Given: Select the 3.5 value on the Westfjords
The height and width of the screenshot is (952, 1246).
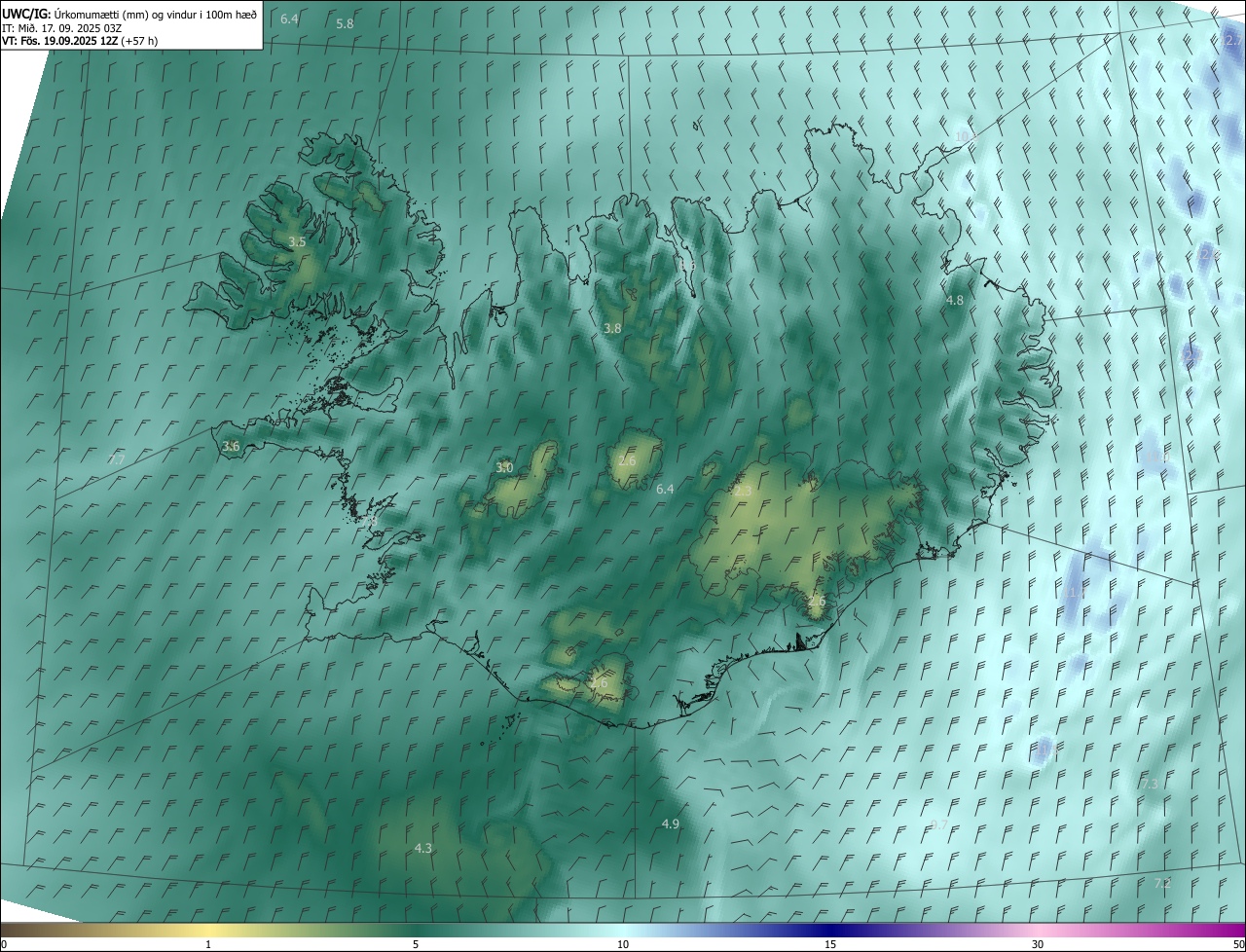Looking at the screenshot, I should point(297,241).
